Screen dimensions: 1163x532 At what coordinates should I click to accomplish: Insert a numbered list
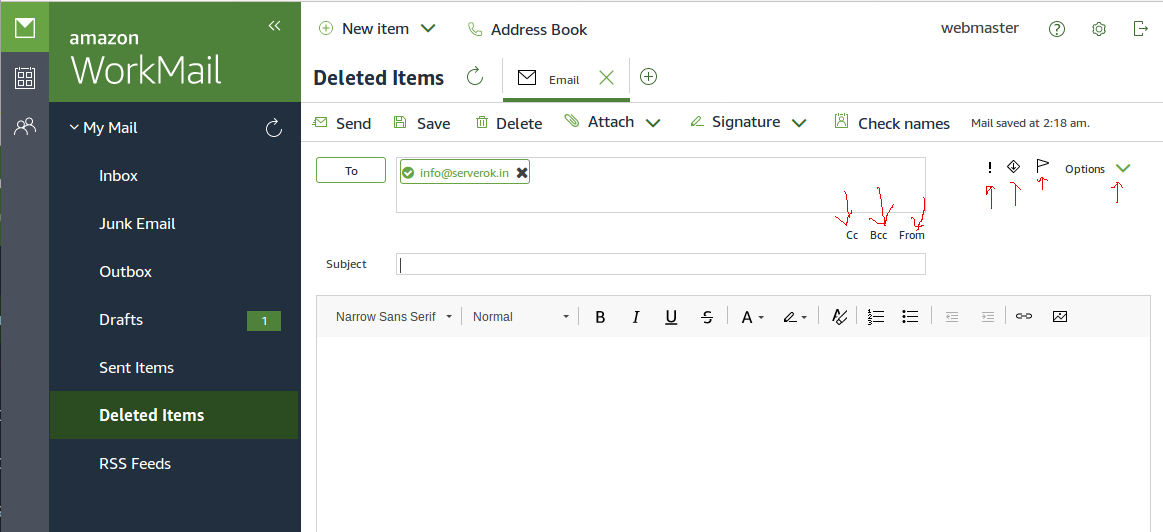coord(876,317)
